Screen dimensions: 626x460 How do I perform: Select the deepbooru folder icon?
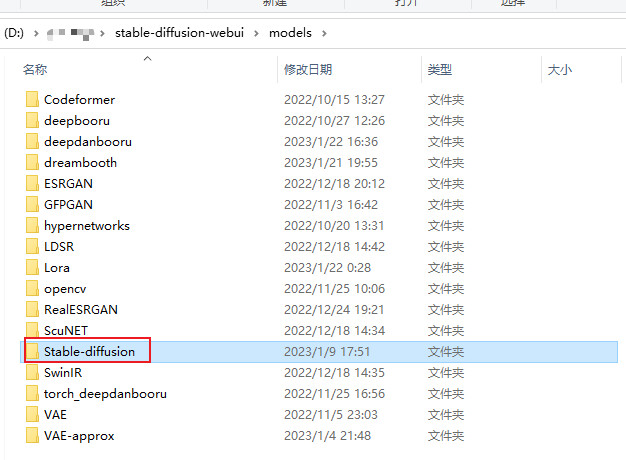coord(32,121)
